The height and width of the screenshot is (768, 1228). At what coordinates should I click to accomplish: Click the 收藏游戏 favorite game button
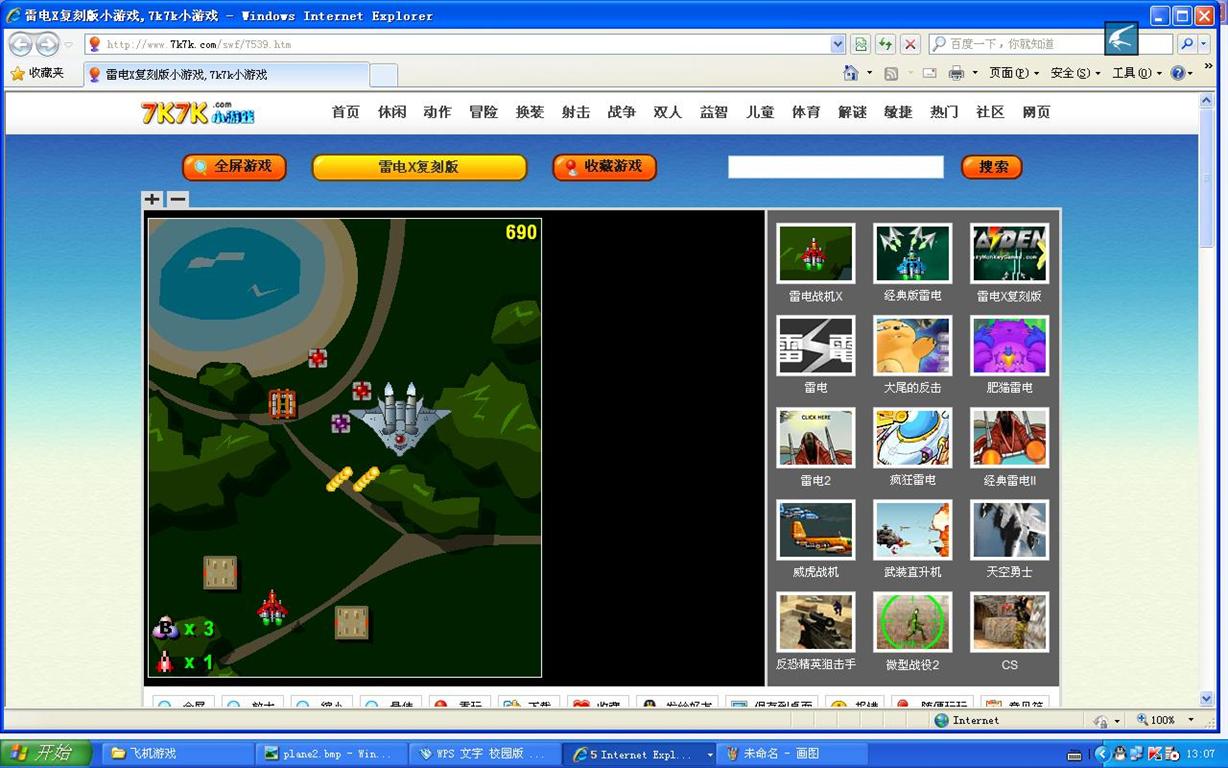point(604,167)
